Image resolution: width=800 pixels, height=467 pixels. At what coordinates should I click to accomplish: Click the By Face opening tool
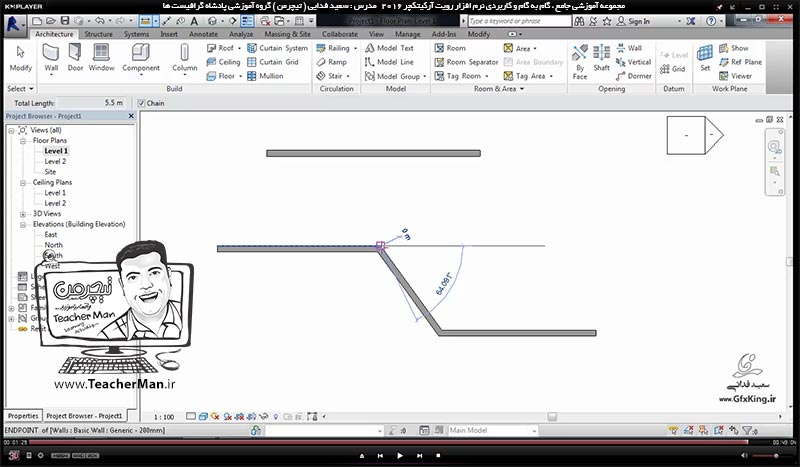(x=580, y=62)
